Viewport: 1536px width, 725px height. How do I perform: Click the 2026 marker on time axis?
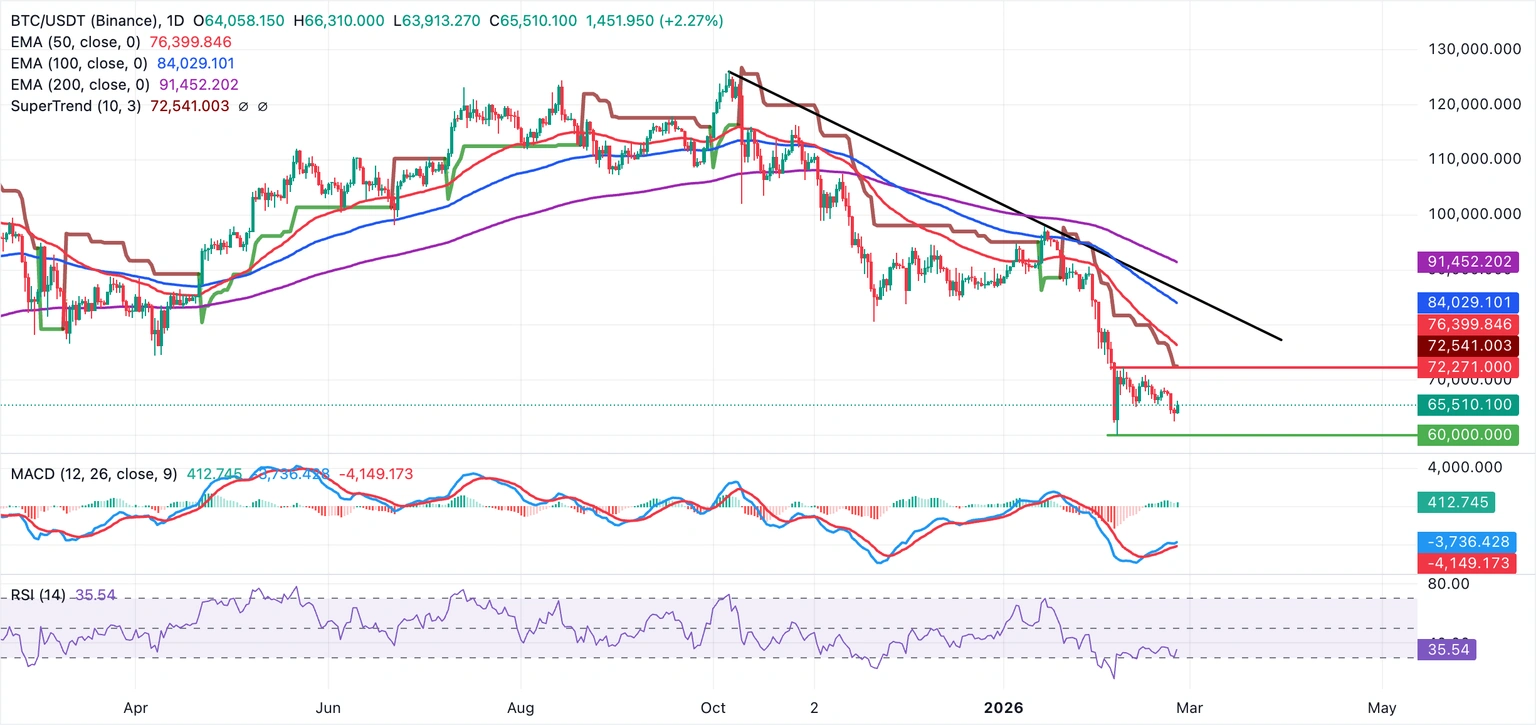[1003, 707]
